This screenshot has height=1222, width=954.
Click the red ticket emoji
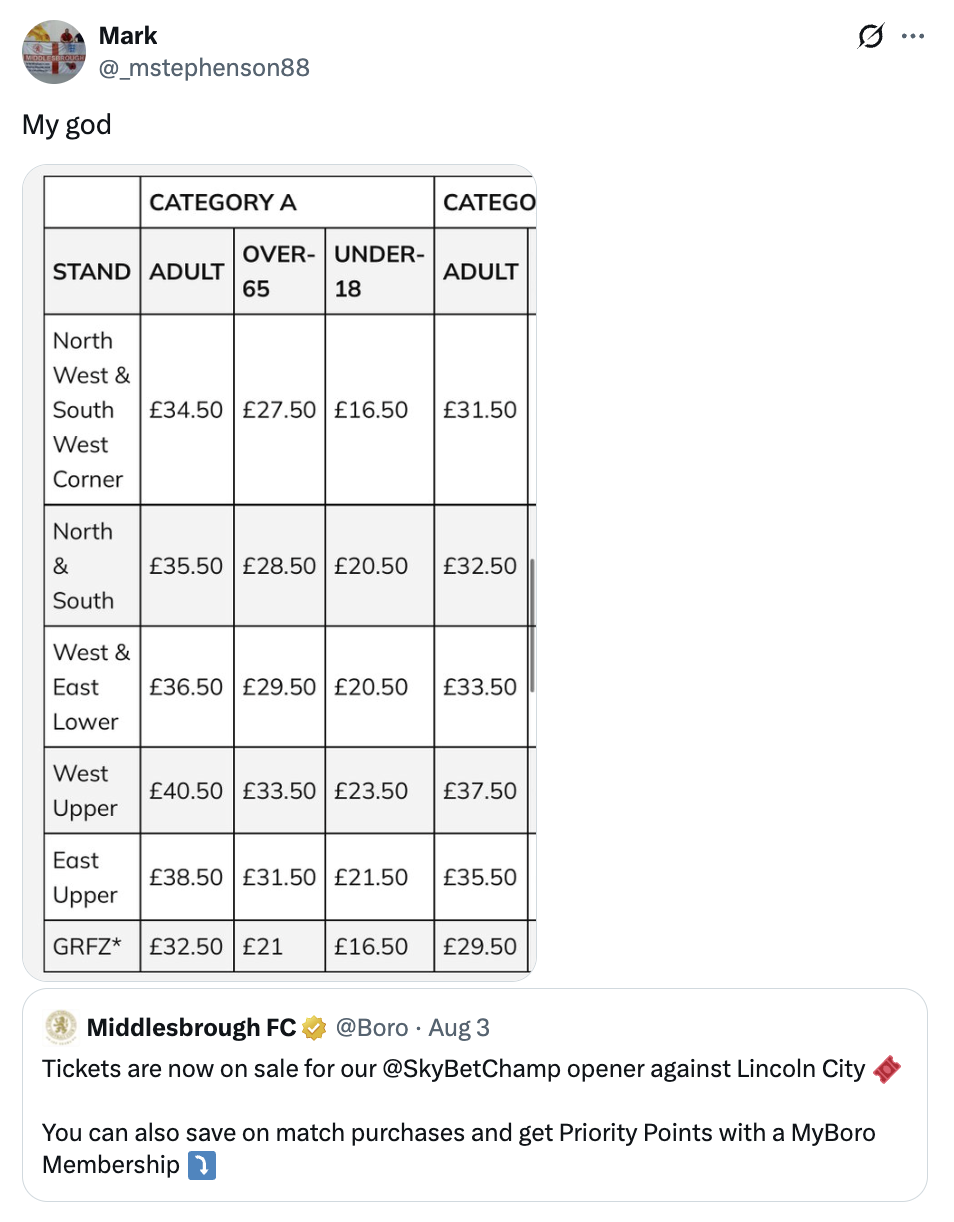coord(886,1069)
